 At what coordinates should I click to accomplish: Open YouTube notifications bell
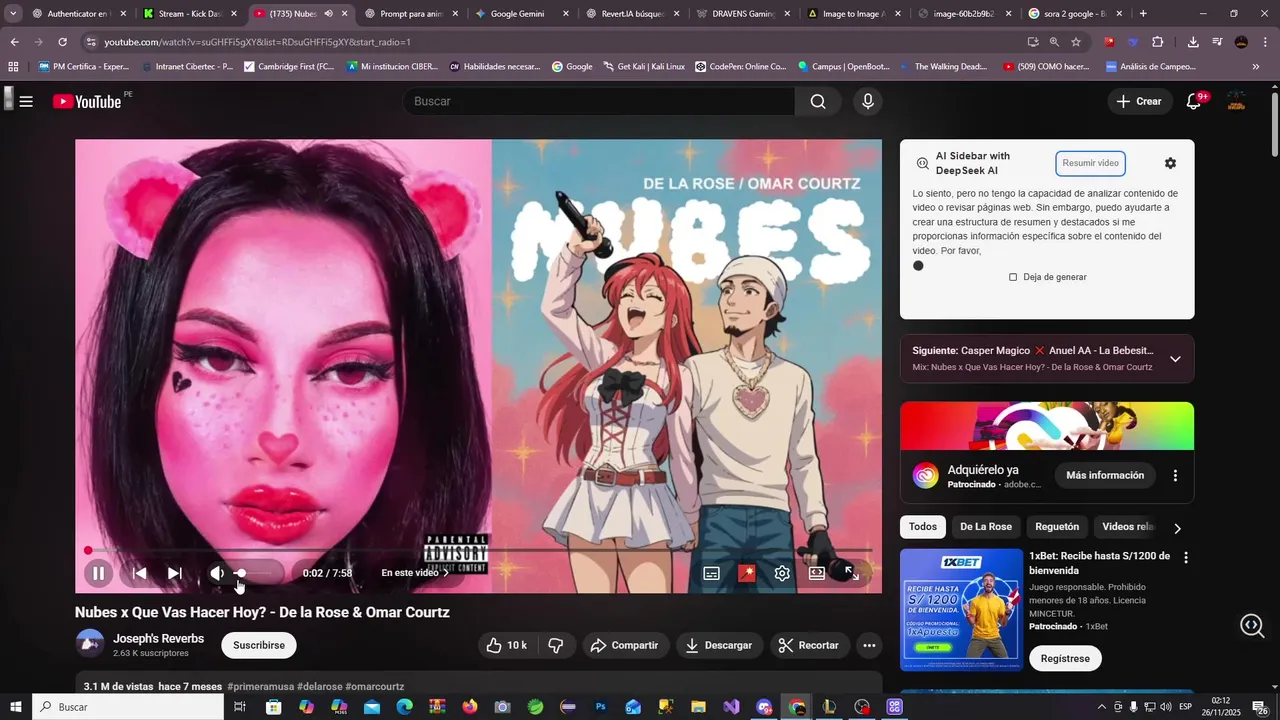point(1194,101)
